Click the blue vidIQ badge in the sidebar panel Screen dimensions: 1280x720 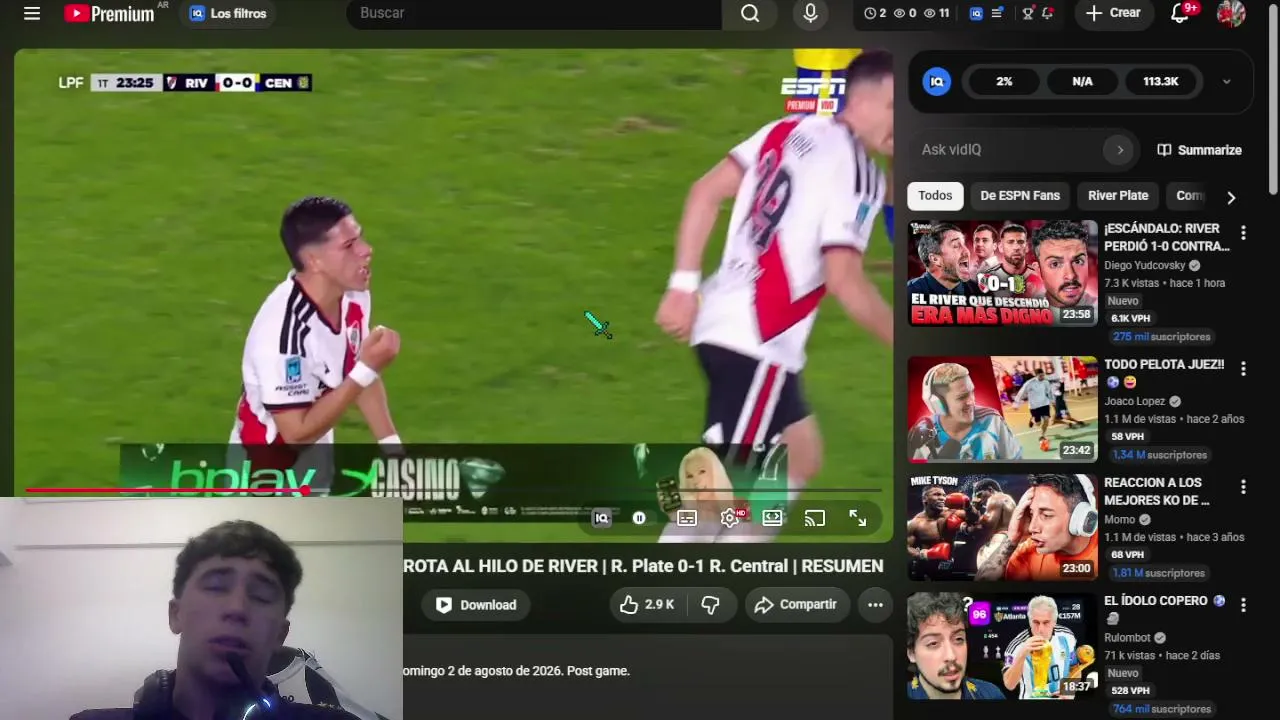click(937, 82)
